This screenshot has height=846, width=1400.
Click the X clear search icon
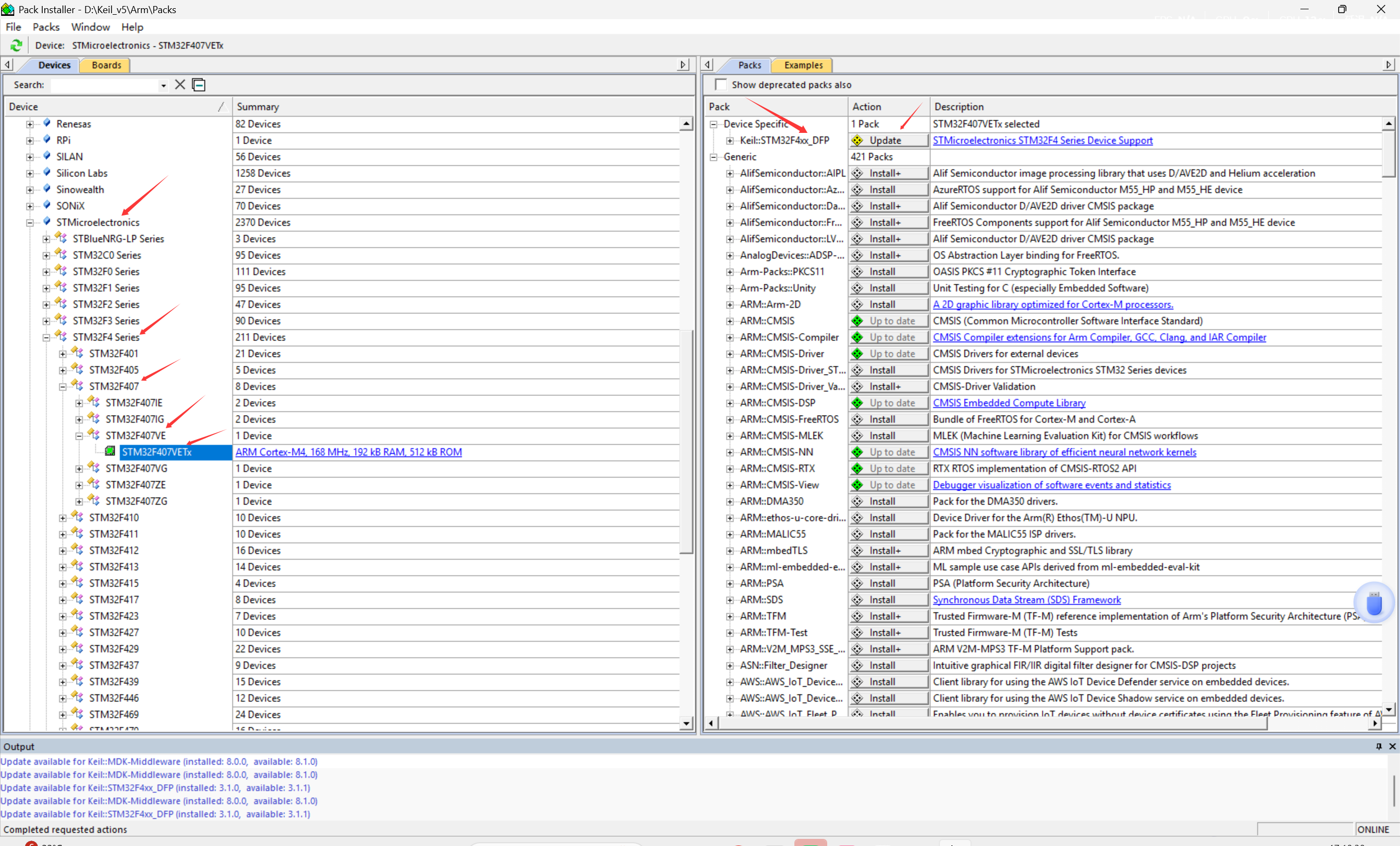[180, 85]
